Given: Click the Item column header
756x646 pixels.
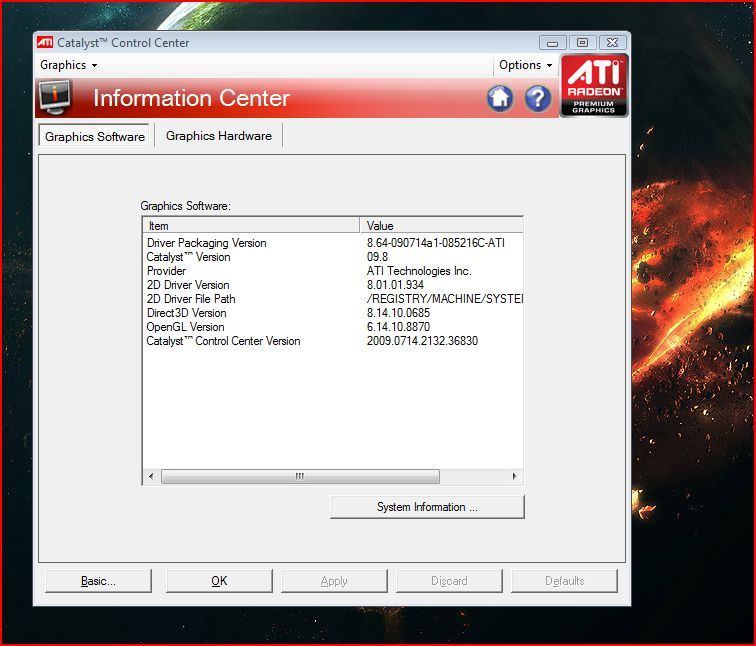Looking at the screenshot, I should point(251,226).
